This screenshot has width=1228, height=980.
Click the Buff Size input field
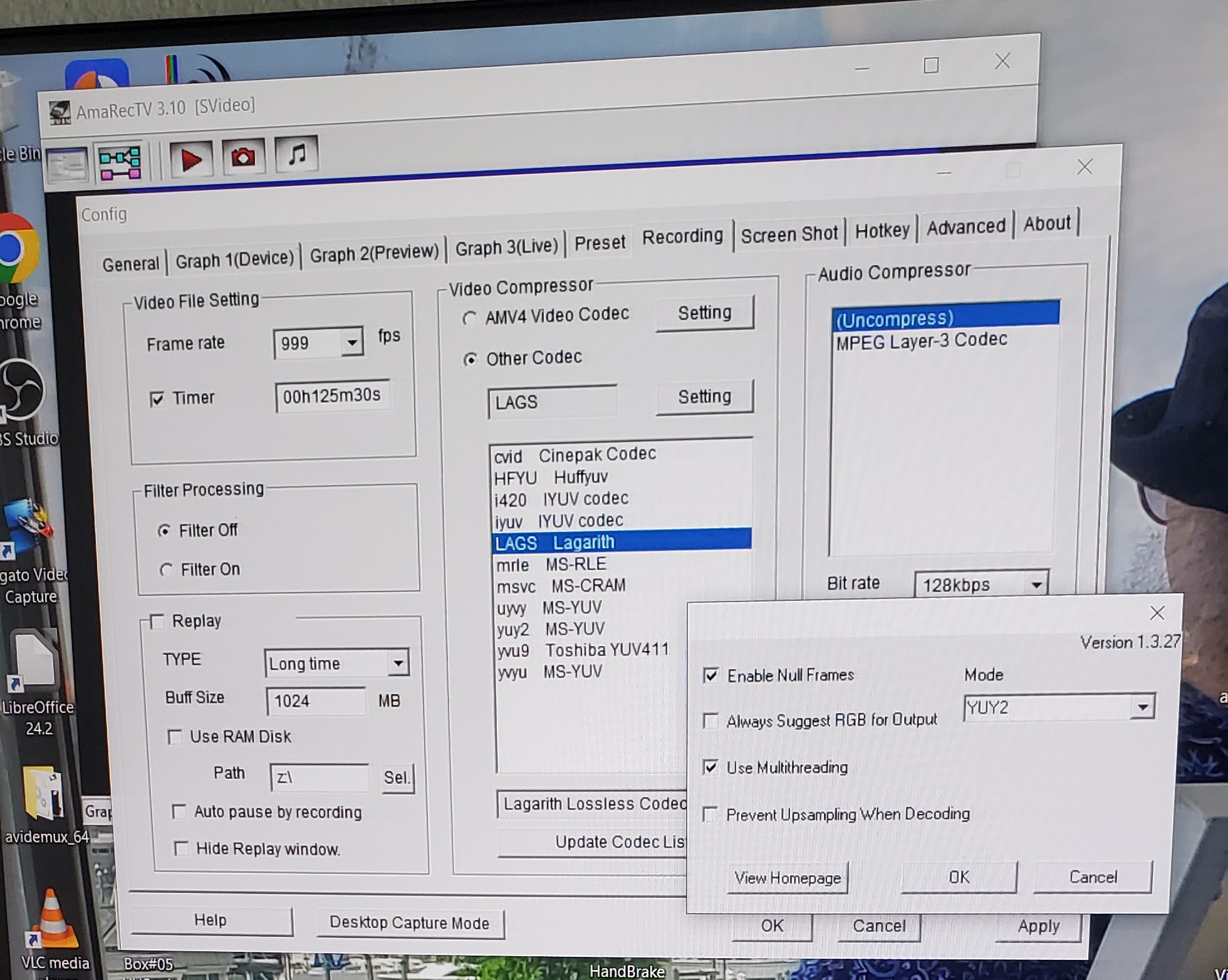(x=316, y=701)
